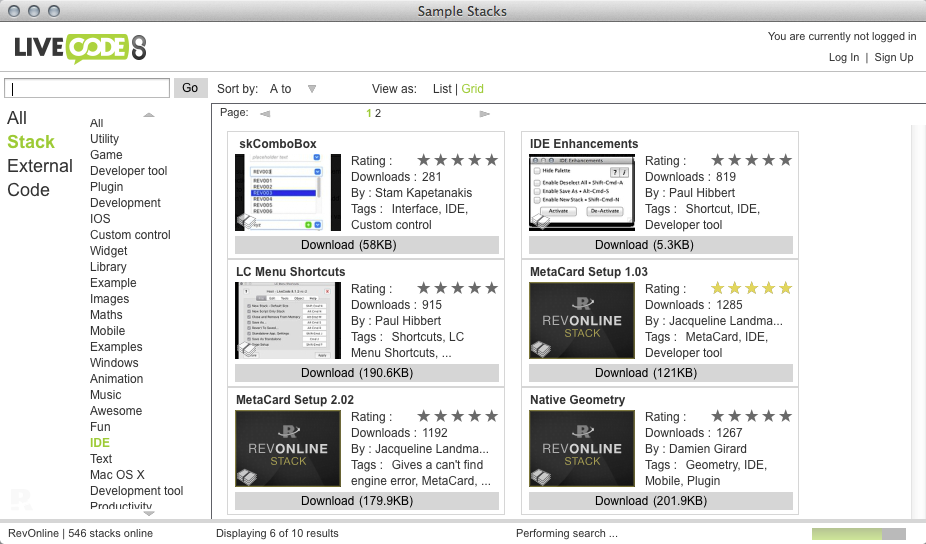Image resolution: width=926 pixels, height=544 pixels.
Task: Click the RevOnline icon at bottom left
Action: [20, 499]
